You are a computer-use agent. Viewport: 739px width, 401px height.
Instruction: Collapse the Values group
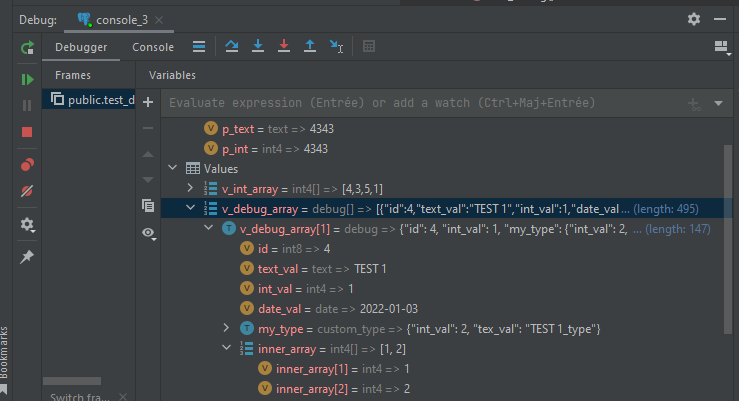(x=172, y=168)
